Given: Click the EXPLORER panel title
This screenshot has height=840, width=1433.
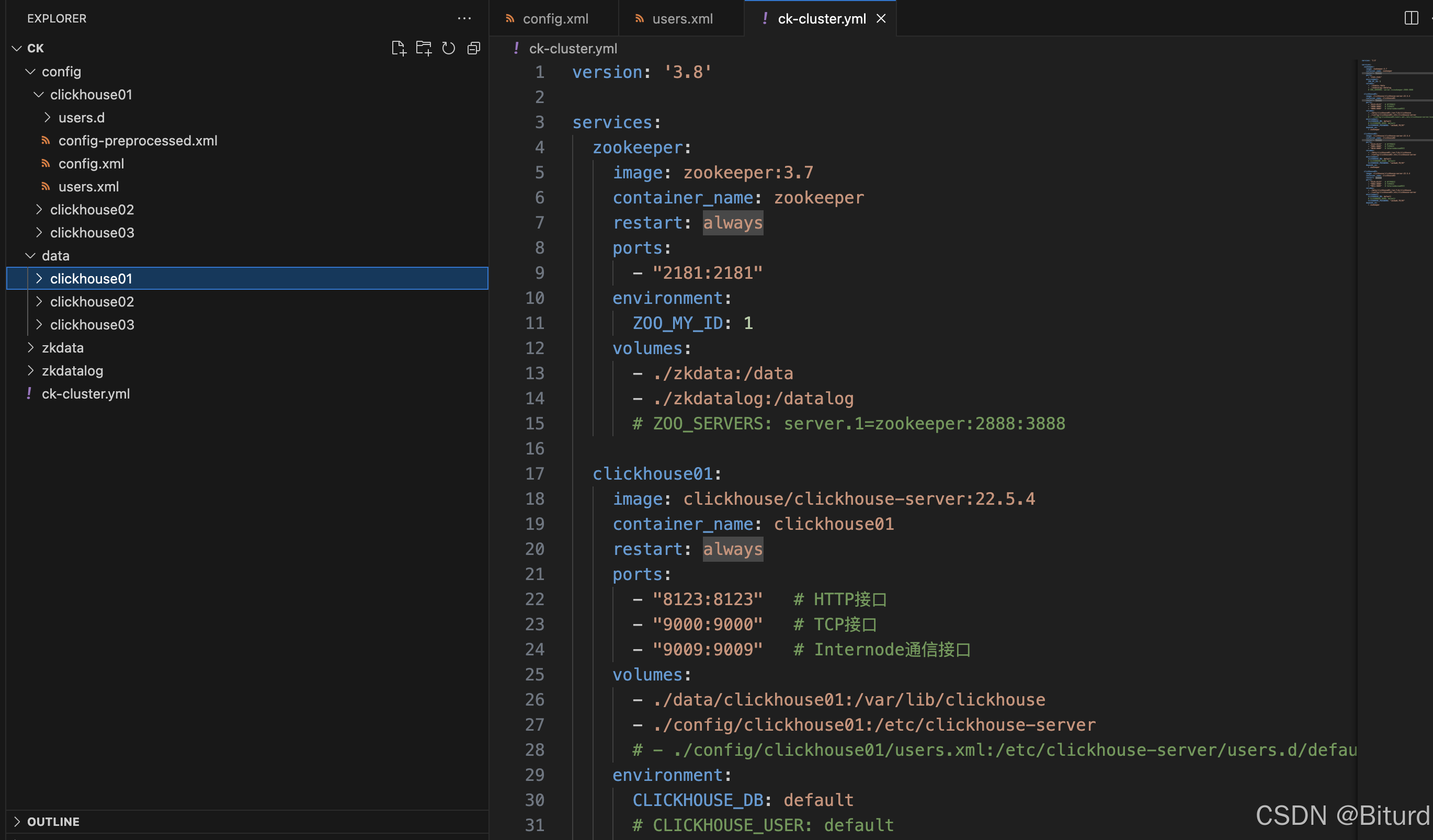Looking at the screenshot, I should coord(57,18).
